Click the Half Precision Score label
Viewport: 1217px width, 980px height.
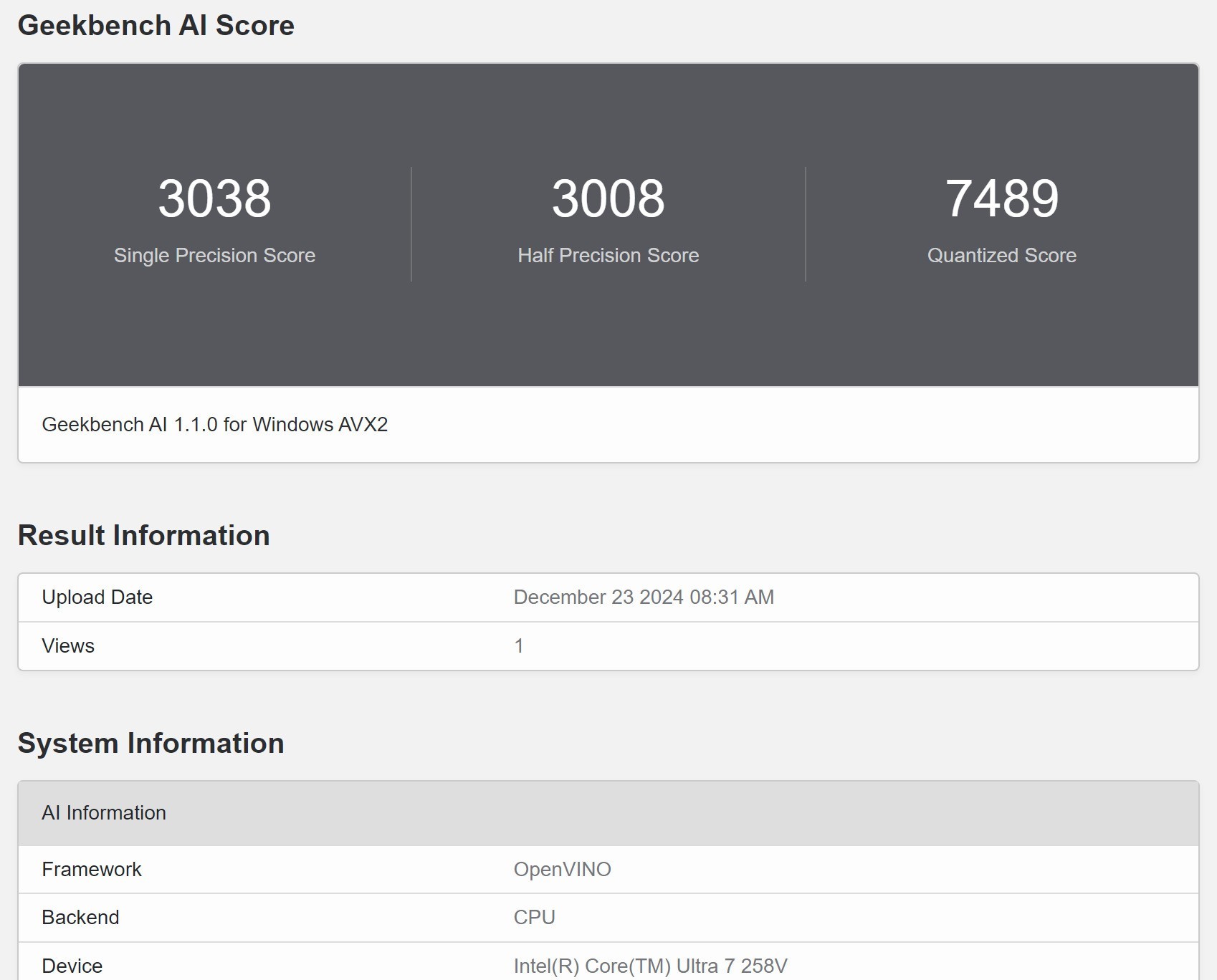[x=608, y=255]
